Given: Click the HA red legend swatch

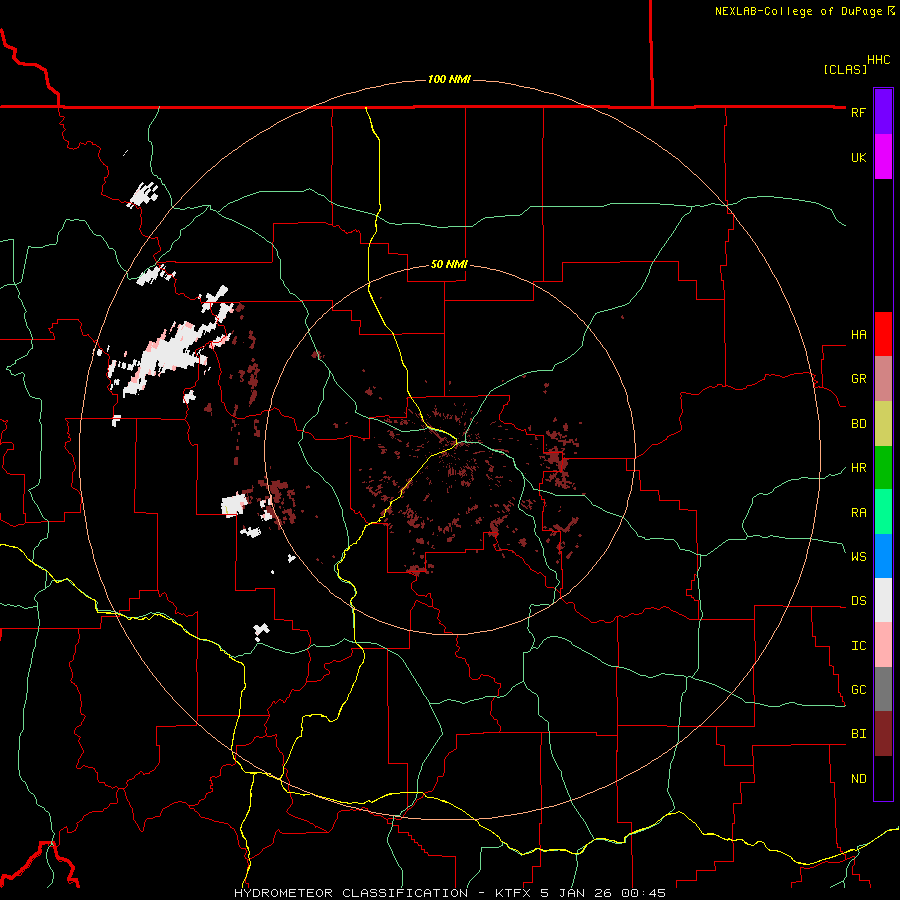Looking at the screenshot, I should coord(883,334).
